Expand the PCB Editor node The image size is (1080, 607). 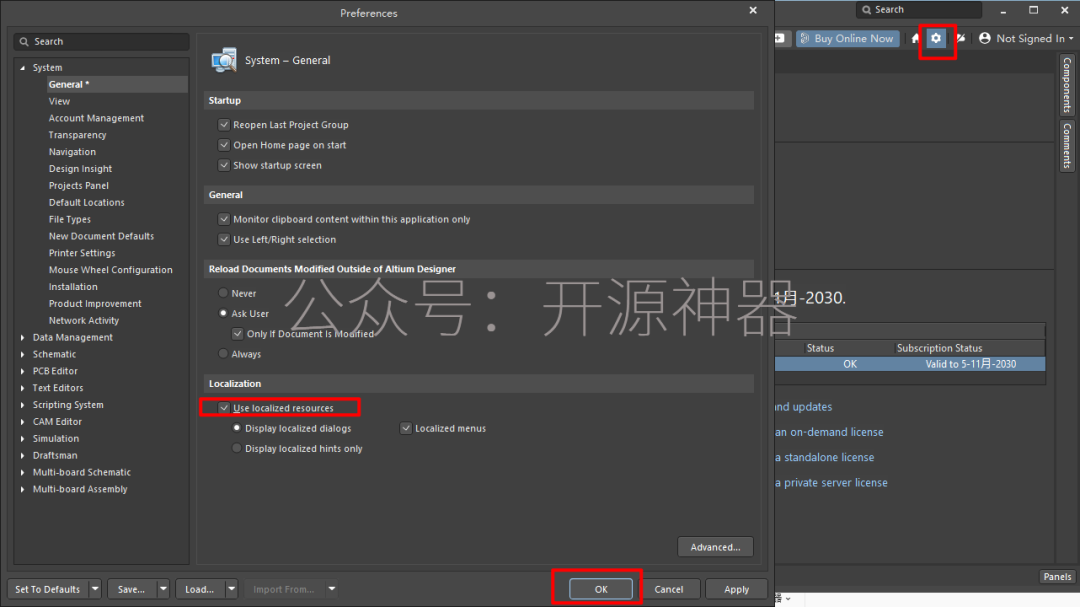click(23, 371)
